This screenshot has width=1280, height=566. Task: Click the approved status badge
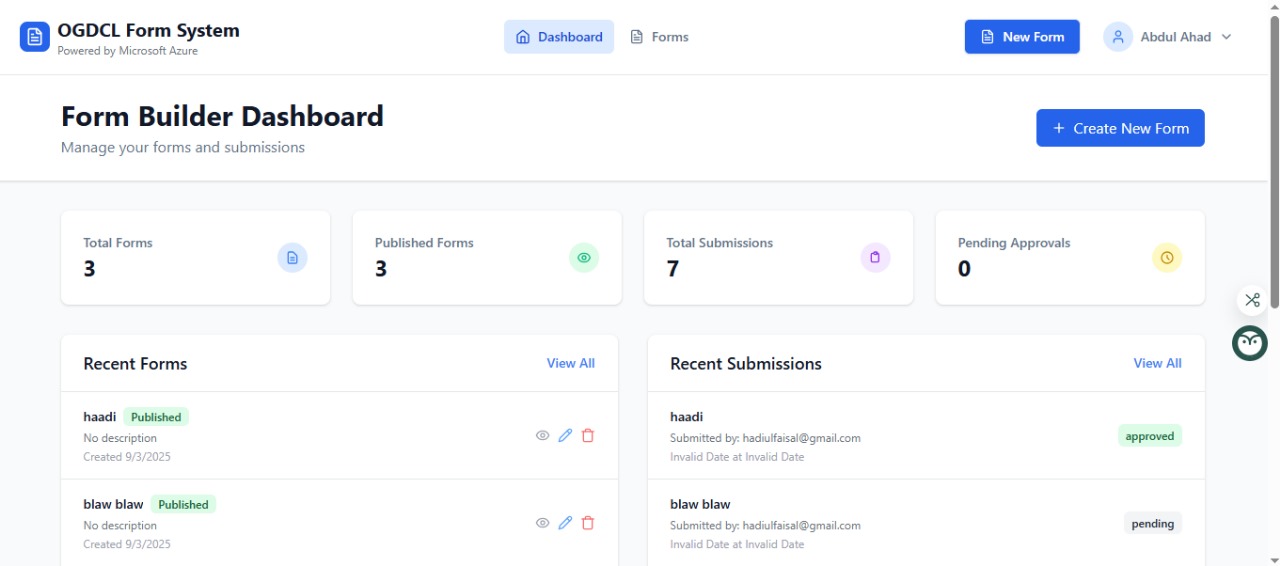1150,436
